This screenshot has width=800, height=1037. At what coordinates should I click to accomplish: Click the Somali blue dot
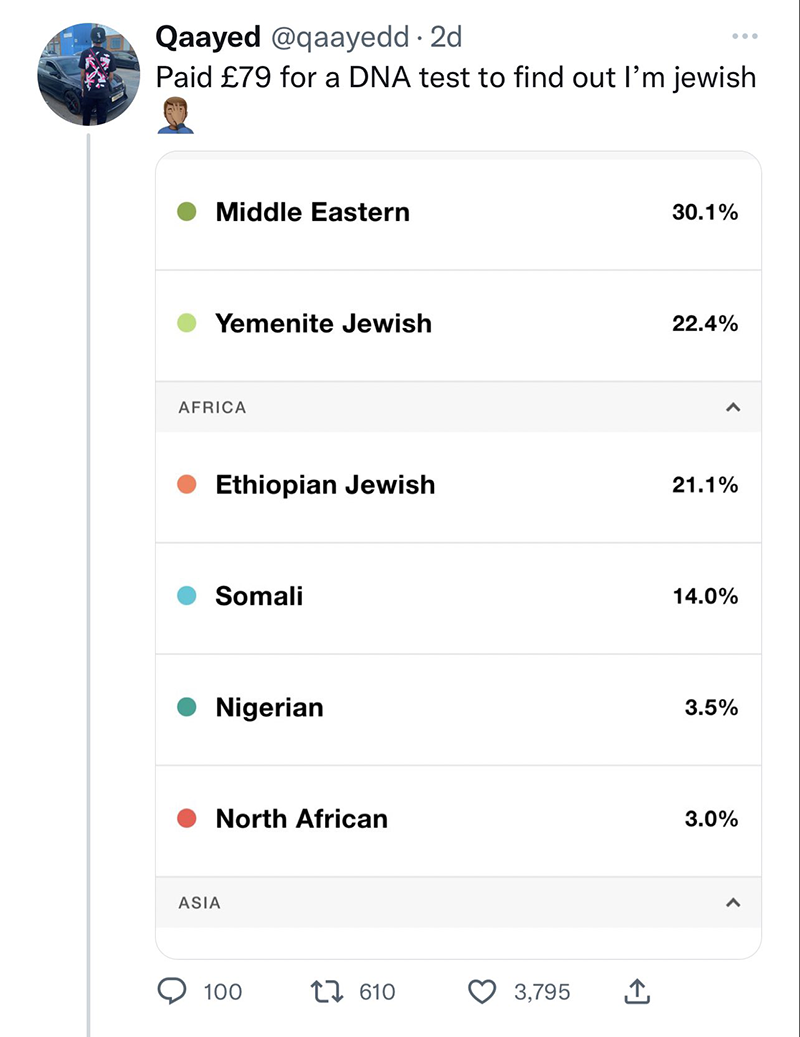coord(187,596)
